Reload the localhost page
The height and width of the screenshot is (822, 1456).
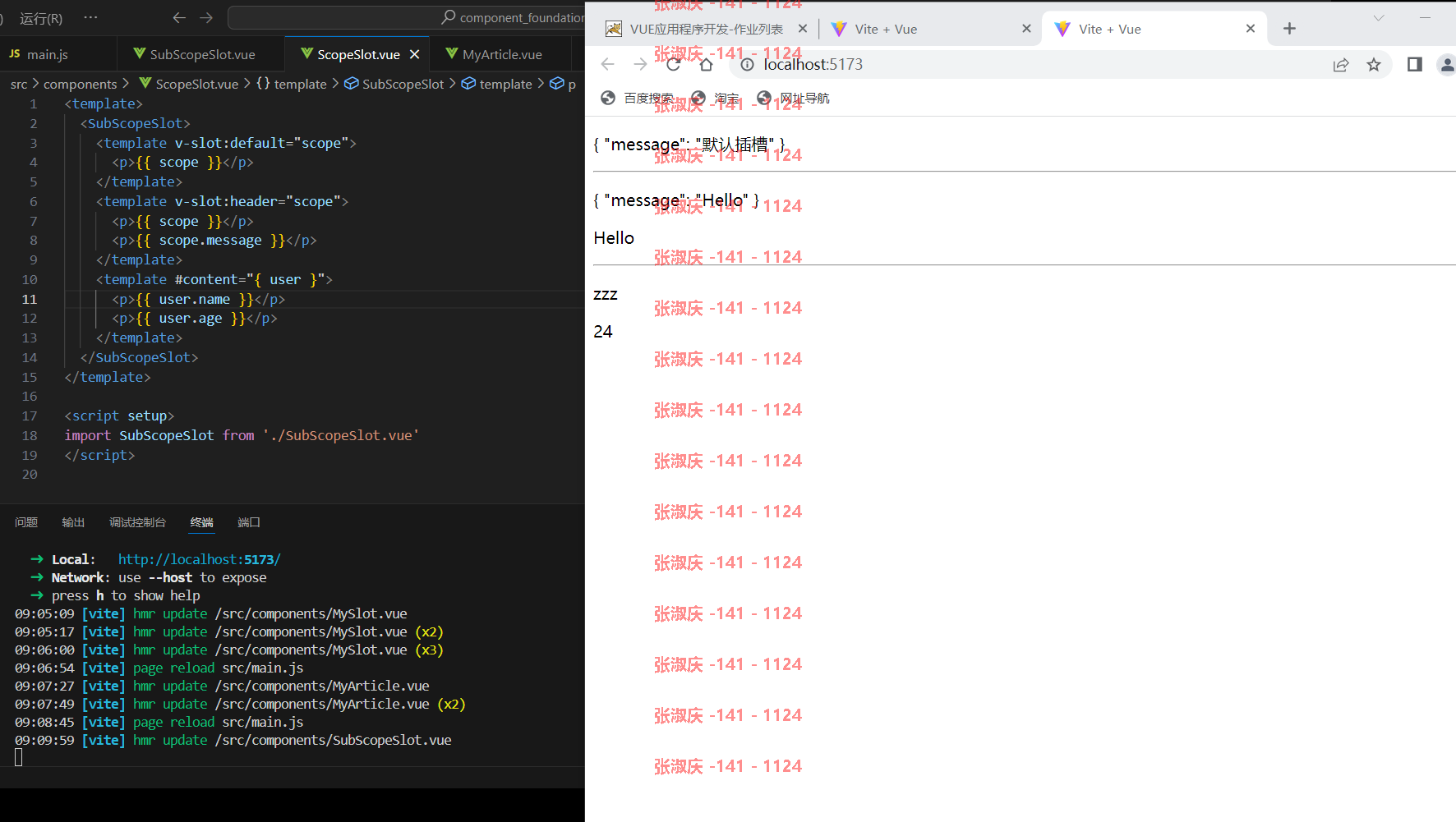tap(673, 64)
